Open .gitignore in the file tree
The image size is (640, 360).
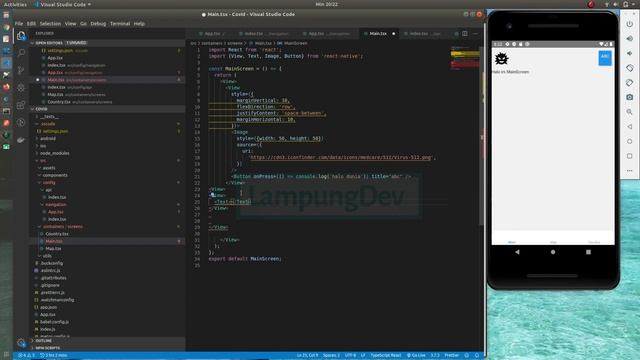click(x=50, y=285)
